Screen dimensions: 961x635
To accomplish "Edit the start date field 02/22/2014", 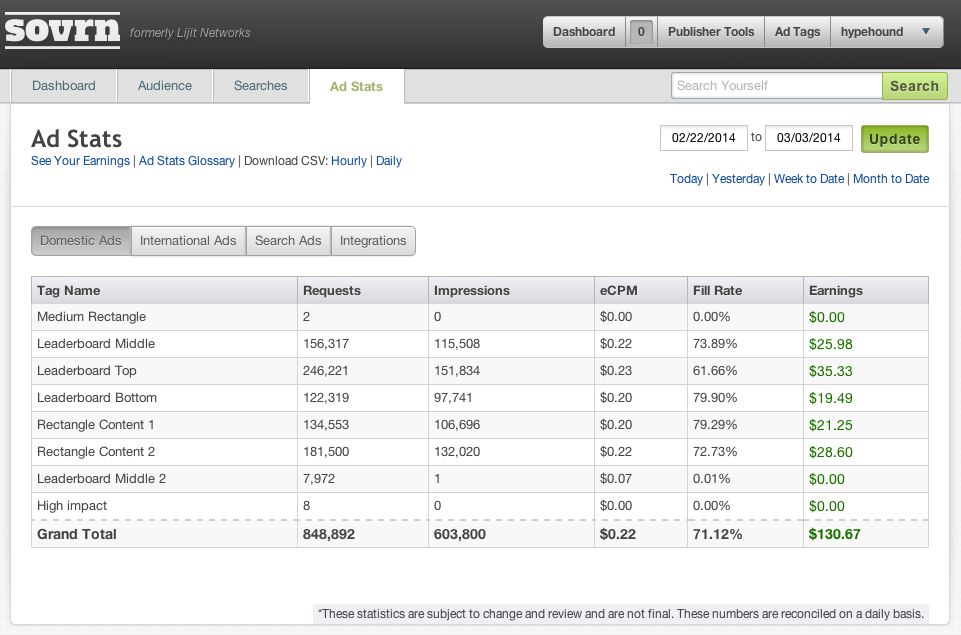I will pos(703,138).
